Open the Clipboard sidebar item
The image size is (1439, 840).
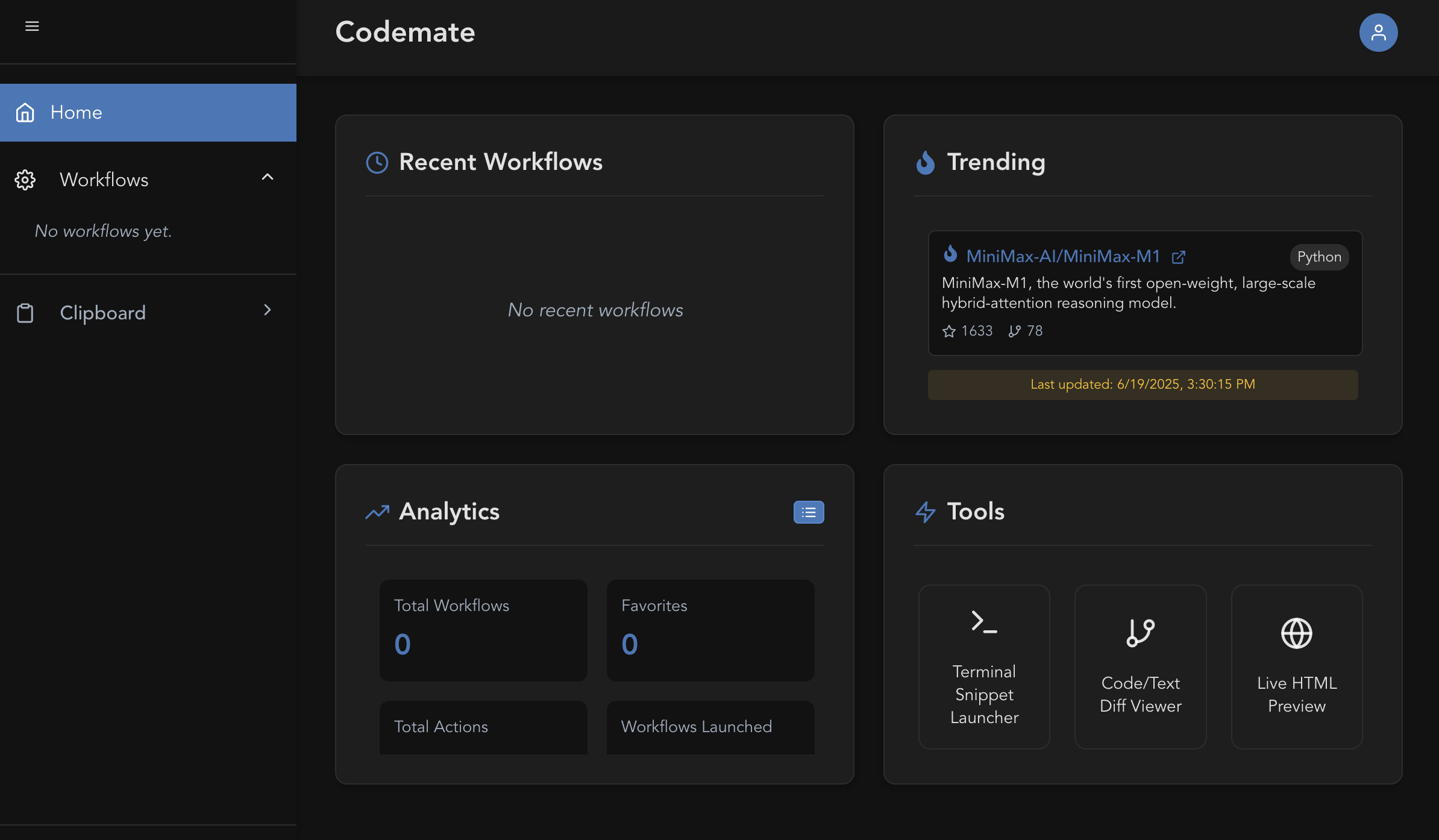pyautogui.click(x=102, y=313)
